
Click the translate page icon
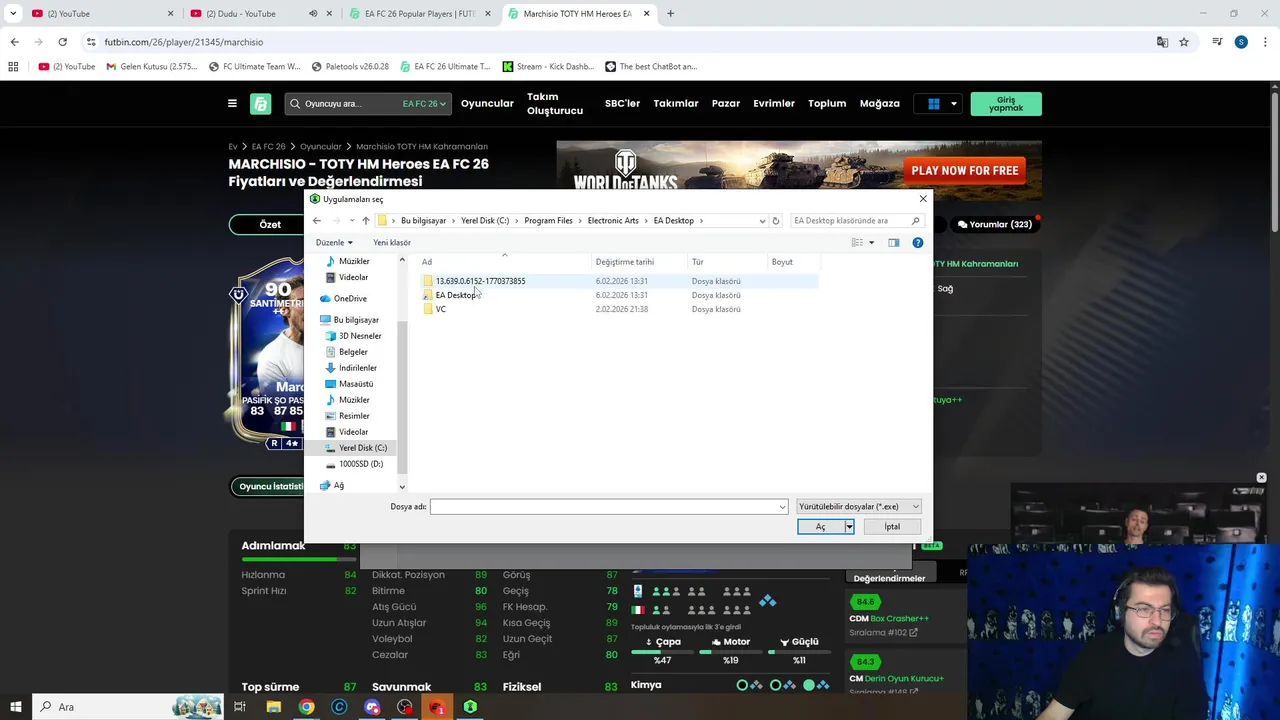point(1162,42)
